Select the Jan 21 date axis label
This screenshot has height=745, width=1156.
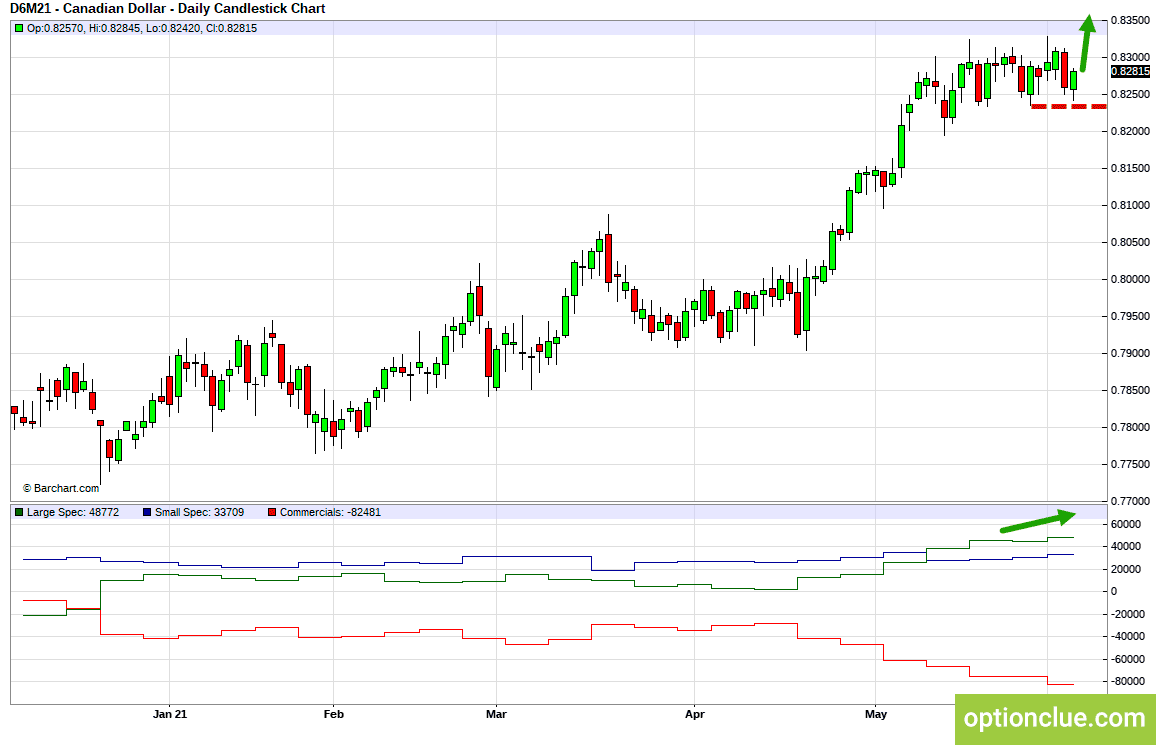170,714
